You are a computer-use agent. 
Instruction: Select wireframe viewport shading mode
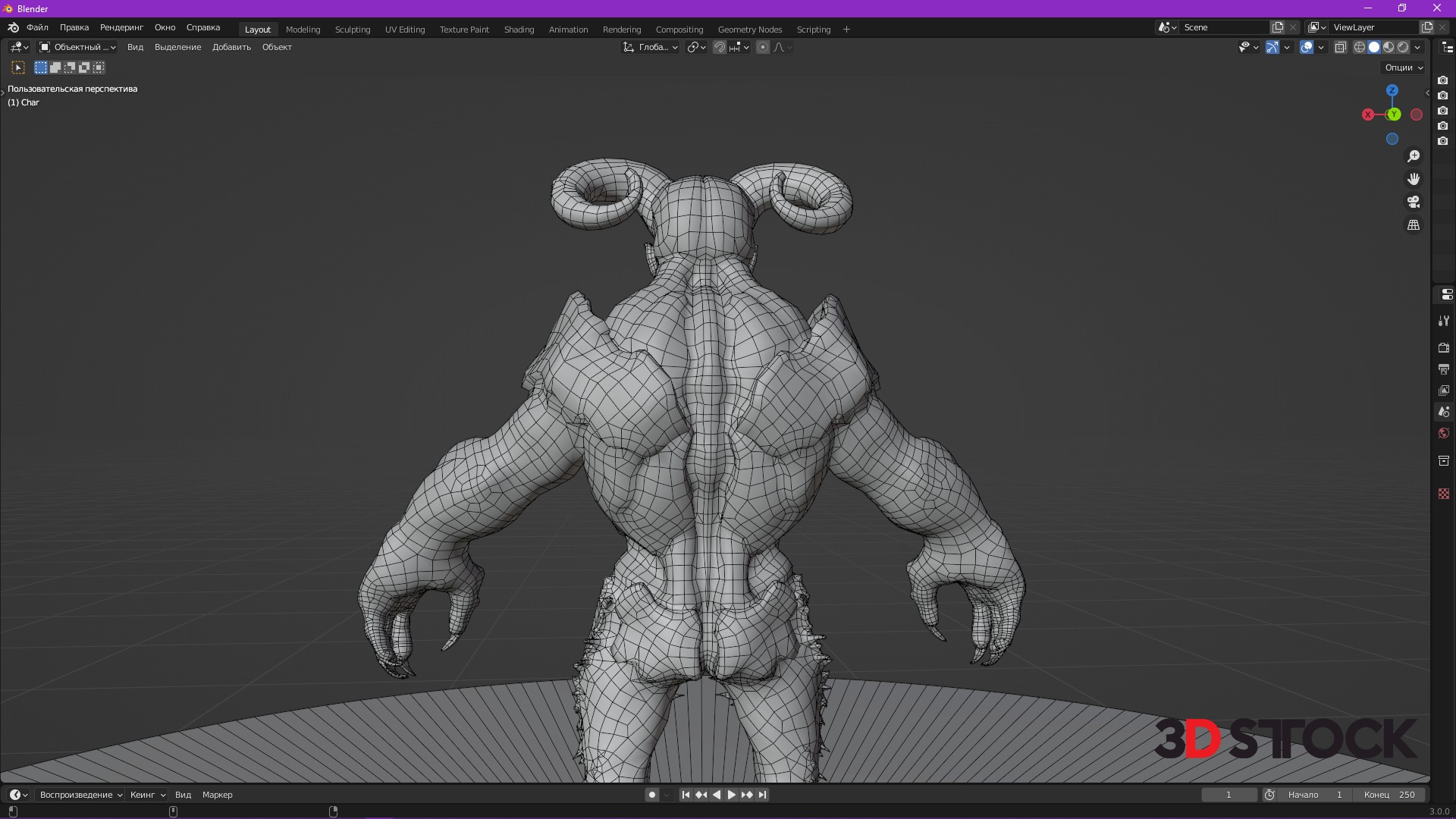coord(1360,47)
